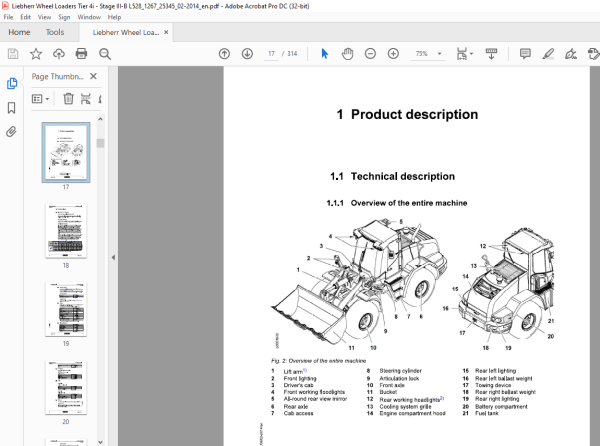
Task: Open the File menu
Action: pos(8,17)
